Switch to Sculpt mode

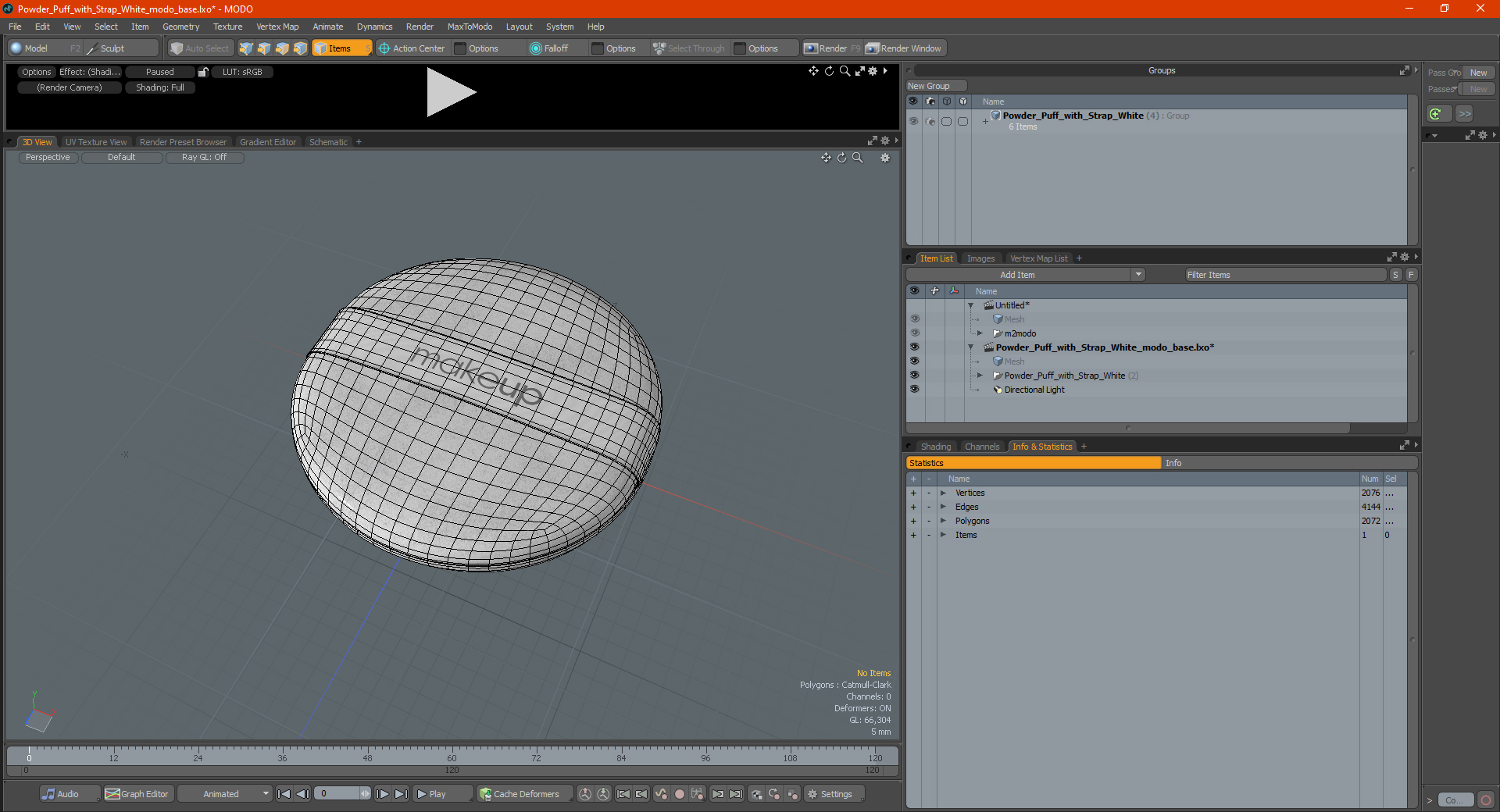click(121, 48)
